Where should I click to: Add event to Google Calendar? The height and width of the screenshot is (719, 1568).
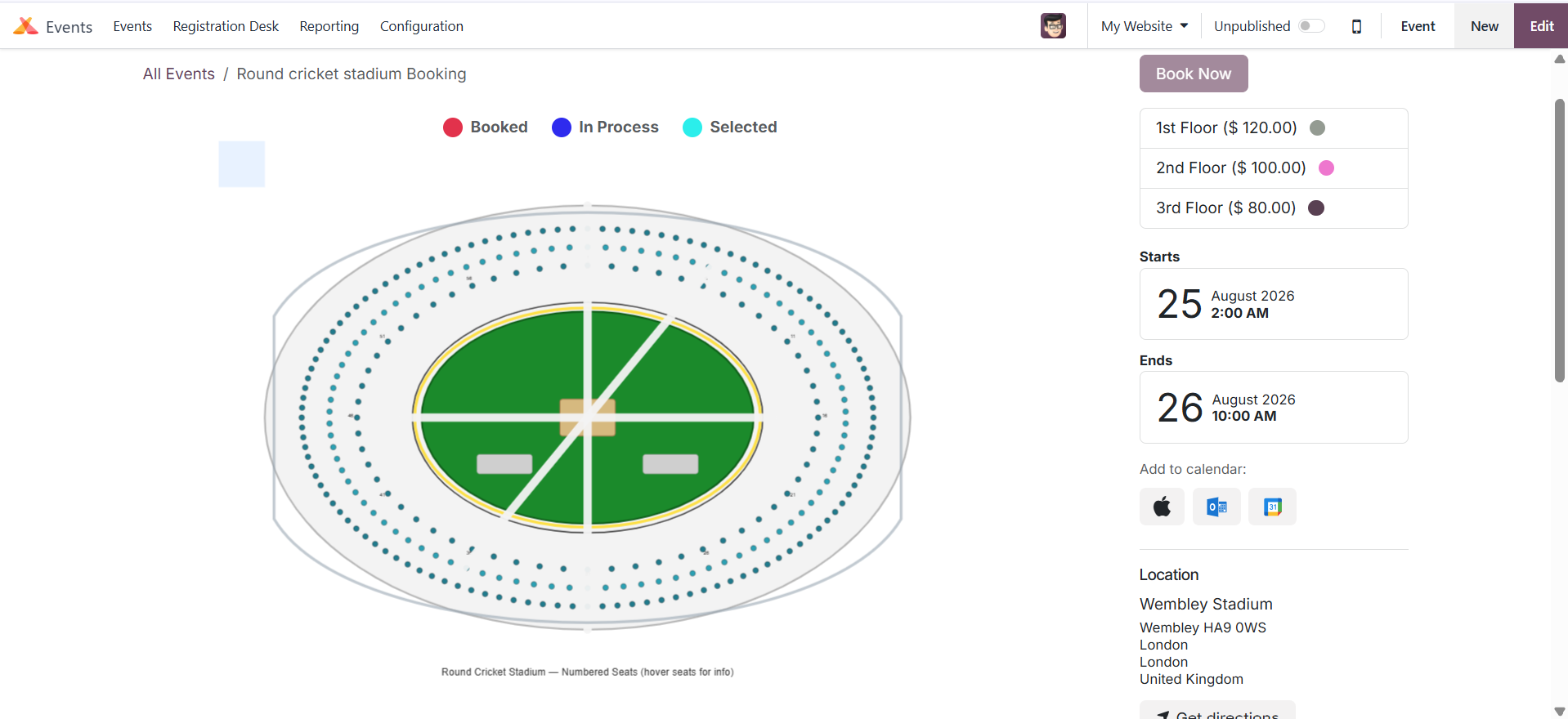point(1272,507)
